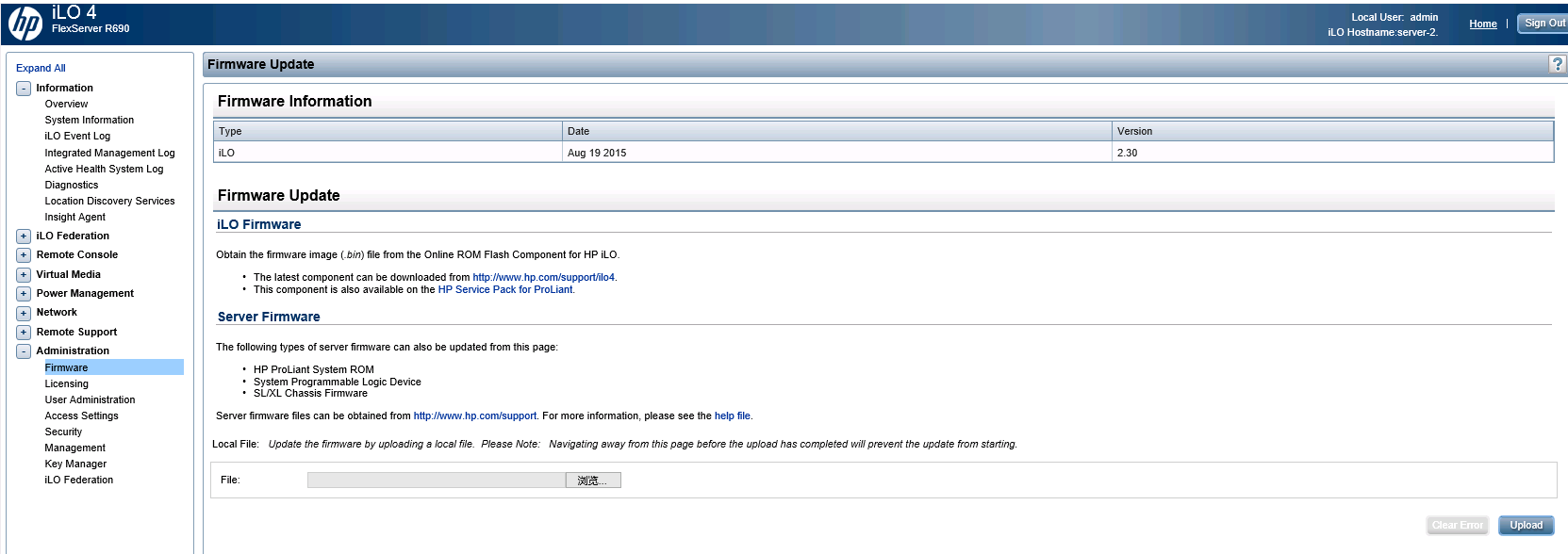Click the Administration section label
Viewport: 1568px width, 554px height.
click(x=73, y=350)
